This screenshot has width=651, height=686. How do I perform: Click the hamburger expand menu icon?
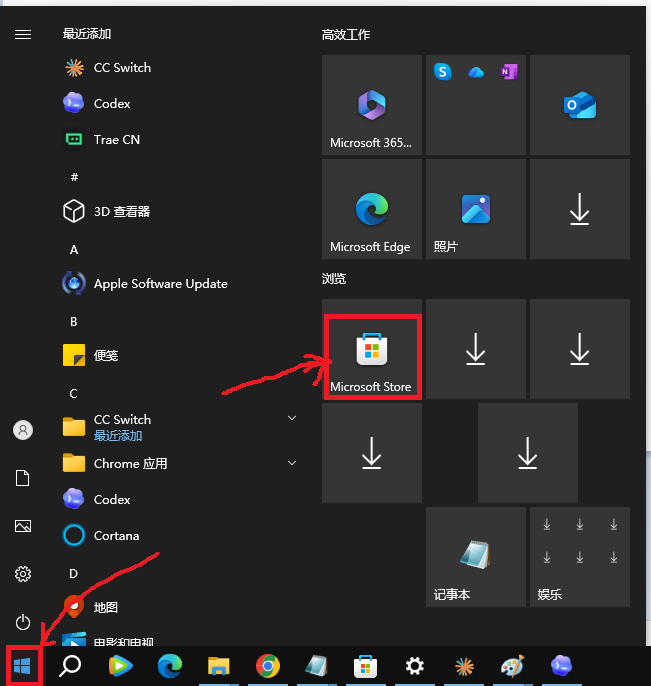tap(23, 34)
